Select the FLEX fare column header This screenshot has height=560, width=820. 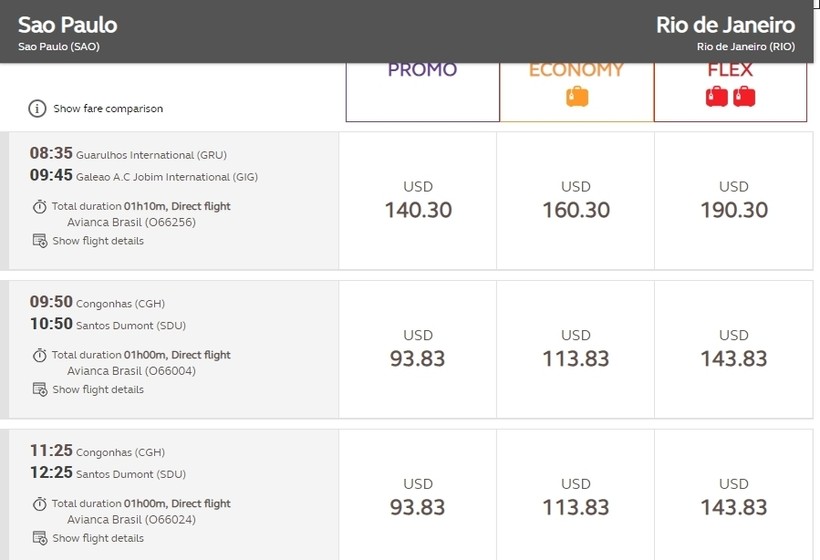[731, 92]
